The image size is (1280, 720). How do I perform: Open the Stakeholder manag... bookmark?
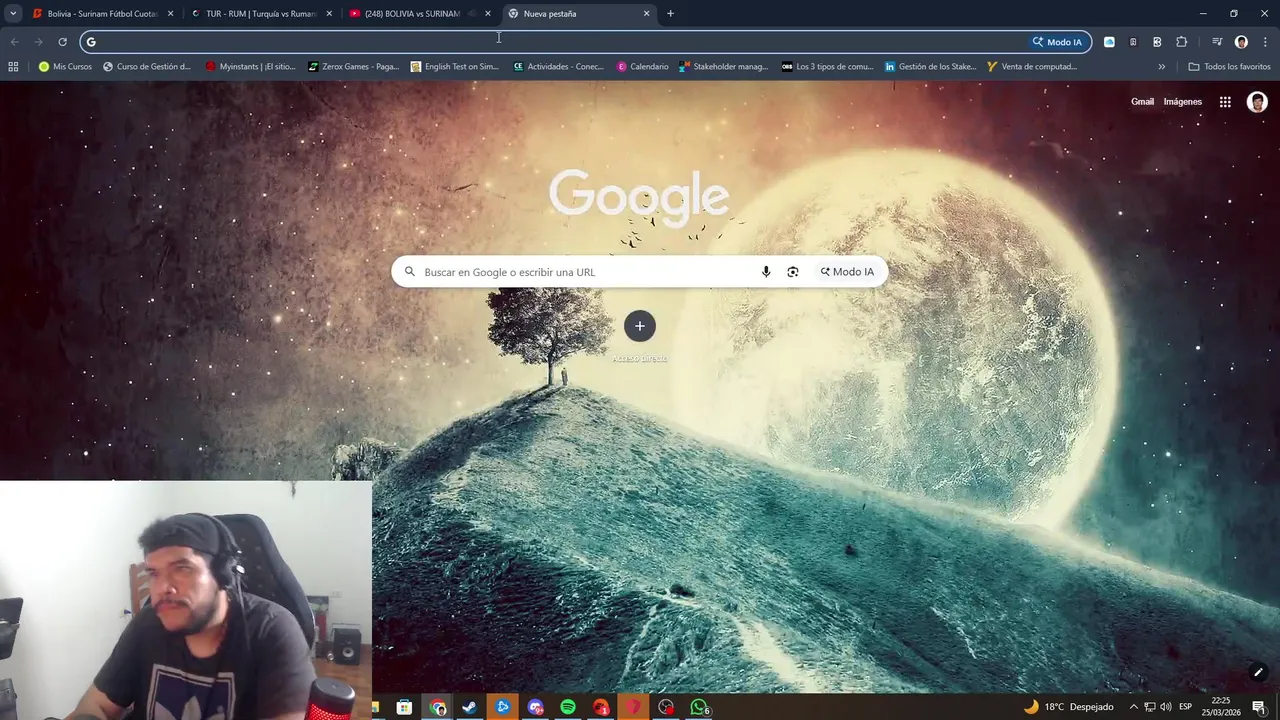[x=723, y=67]
